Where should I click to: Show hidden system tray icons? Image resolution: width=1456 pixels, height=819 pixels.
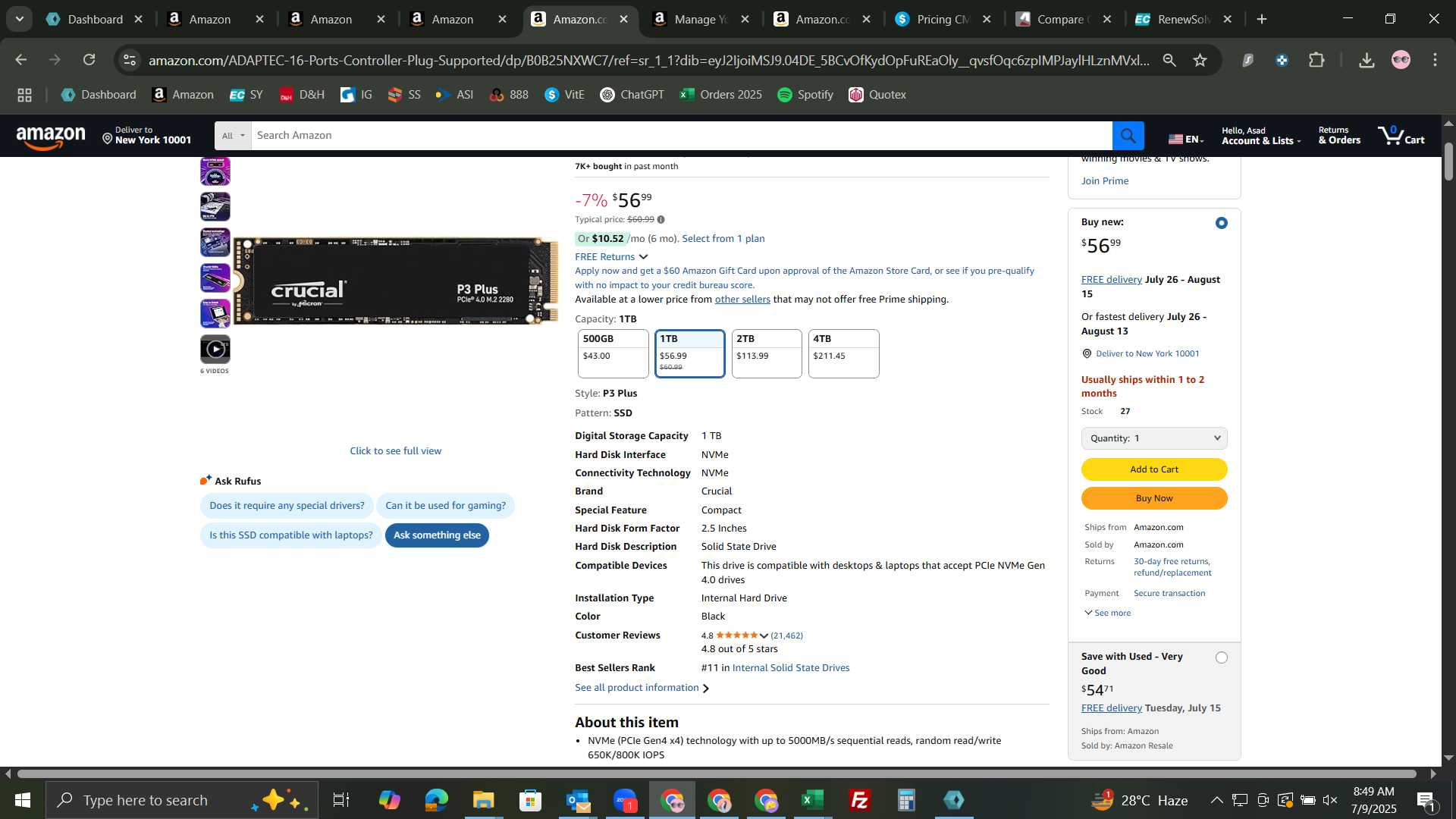tap(1216, 800)
